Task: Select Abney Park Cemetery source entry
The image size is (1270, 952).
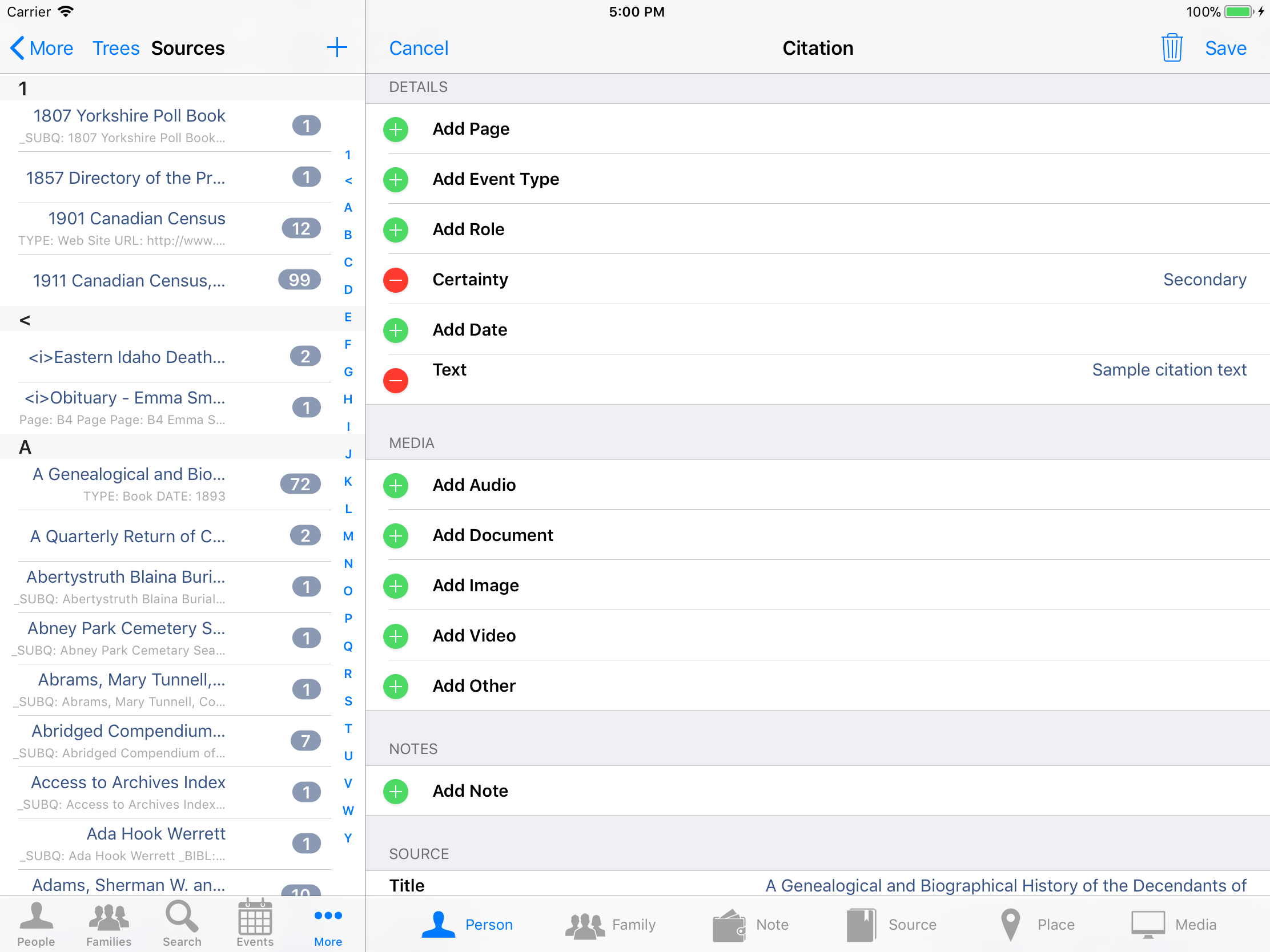Action: coord(126,638)
